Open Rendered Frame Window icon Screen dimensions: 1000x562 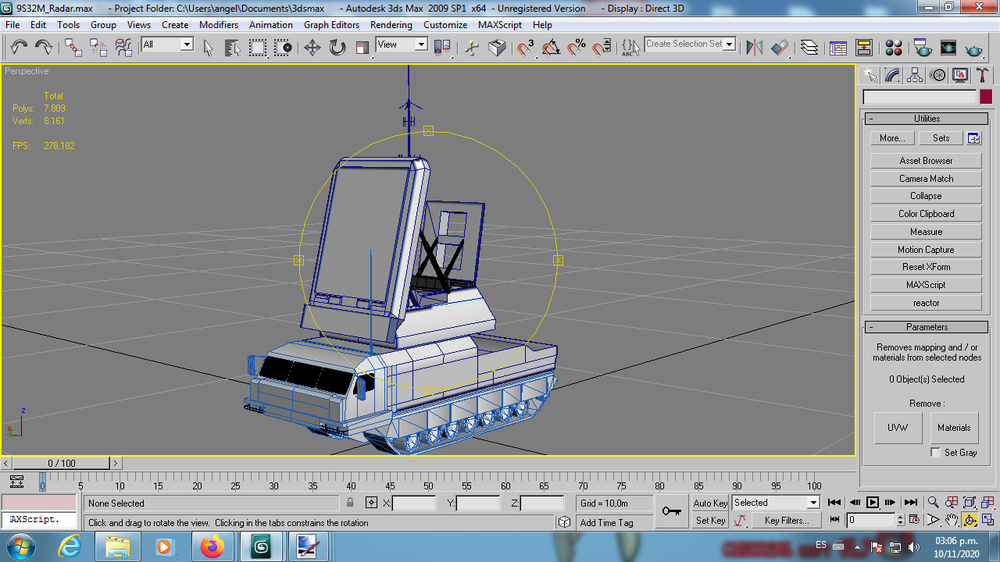pos(948,48)
